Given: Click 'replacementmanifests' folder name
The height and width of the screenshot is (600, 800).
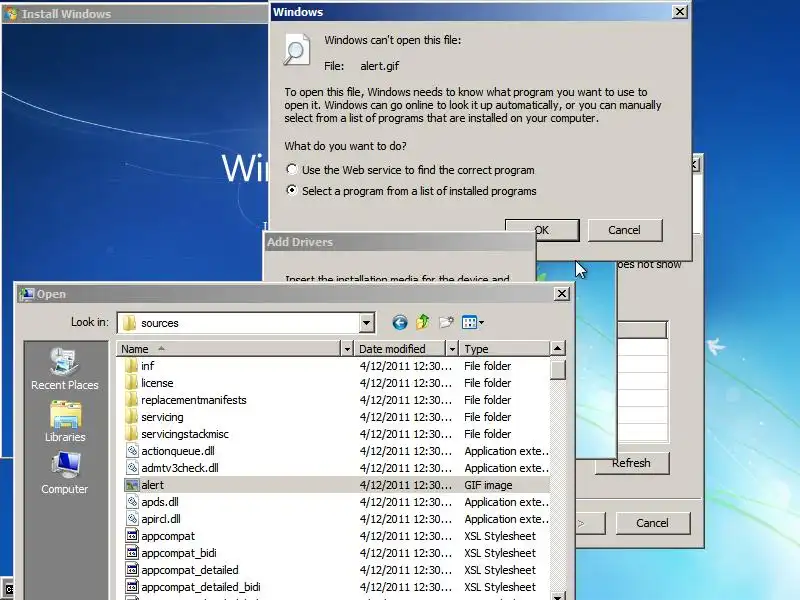Looking at the screenshot, I should [194, 399].
